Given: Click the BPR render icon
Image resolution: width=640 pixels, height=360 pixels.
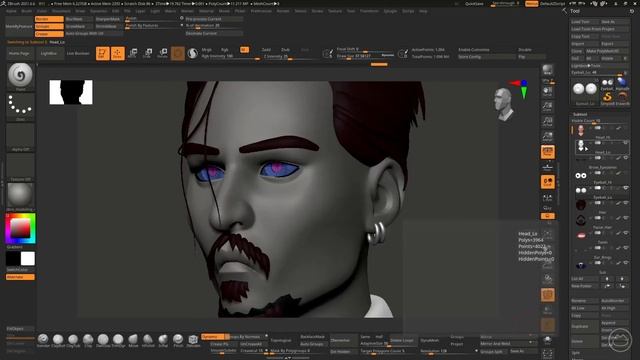Looking at the screenshot, I should pos(547,71).
